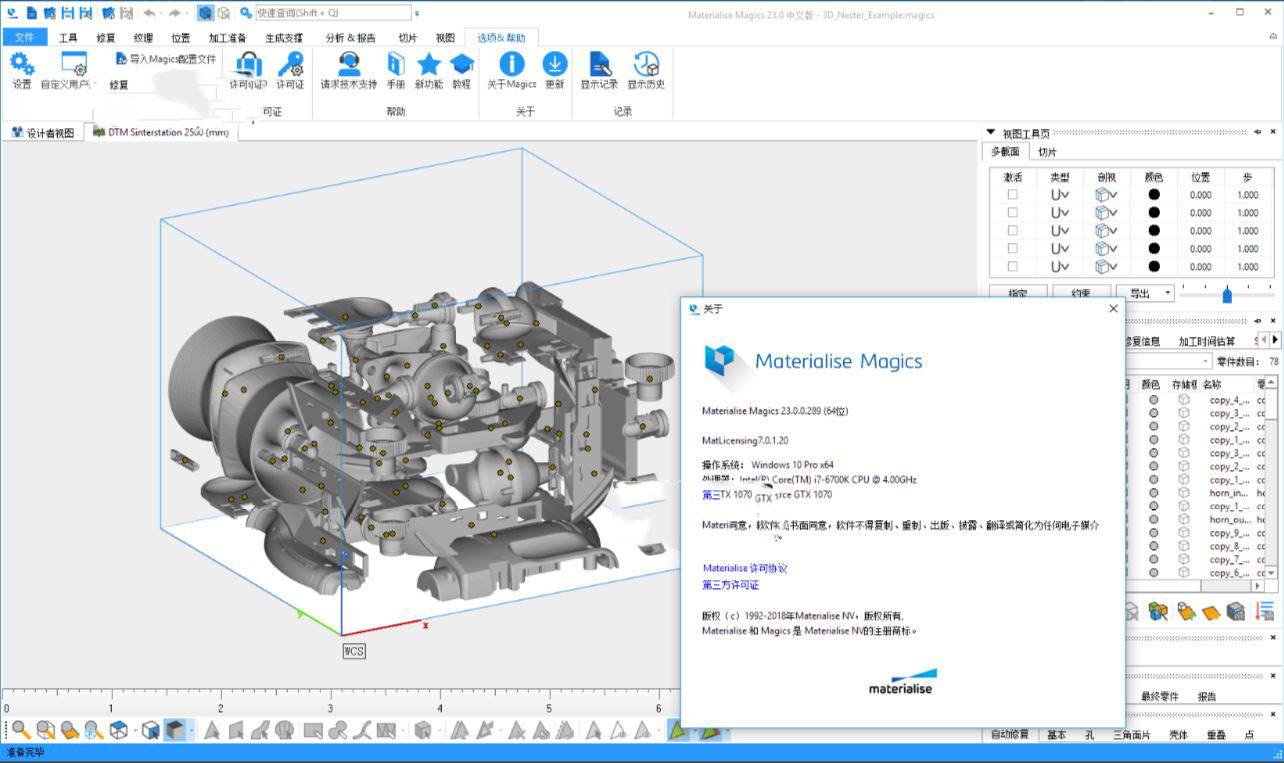Image resolution: width=1284 pixels, height=763 pixels.
Task: Open 教程 tutorial graduation cap icon
Action: coord(461,64)
